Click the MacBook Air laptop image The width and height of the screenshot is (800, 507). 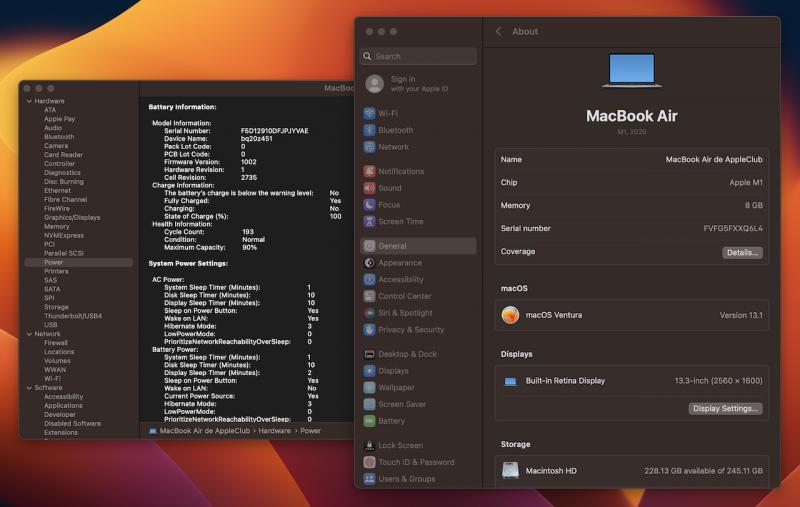pyautogui.click(x=632, y=70)
